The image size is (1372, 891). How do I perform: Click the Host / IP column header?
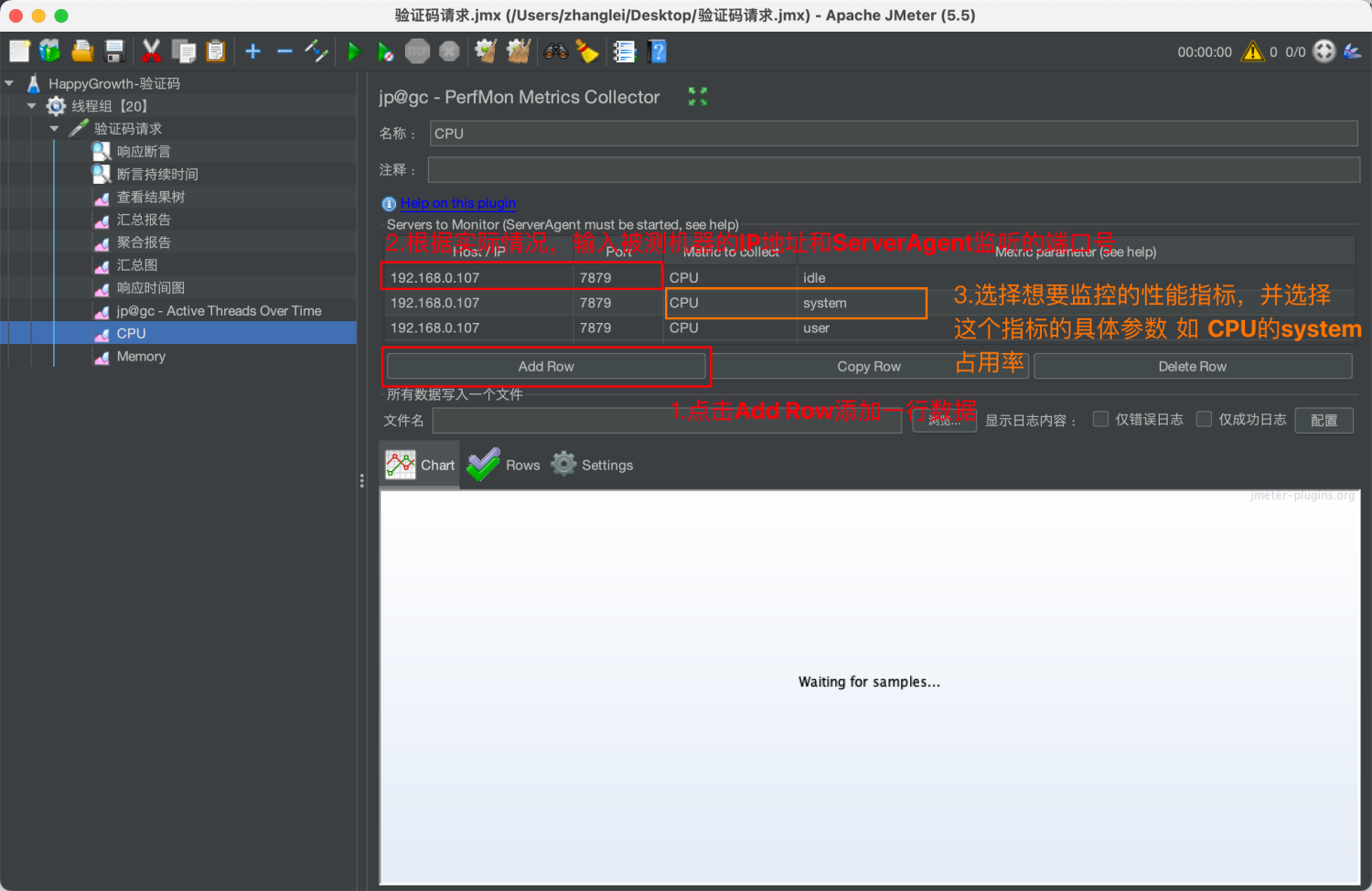479,252
